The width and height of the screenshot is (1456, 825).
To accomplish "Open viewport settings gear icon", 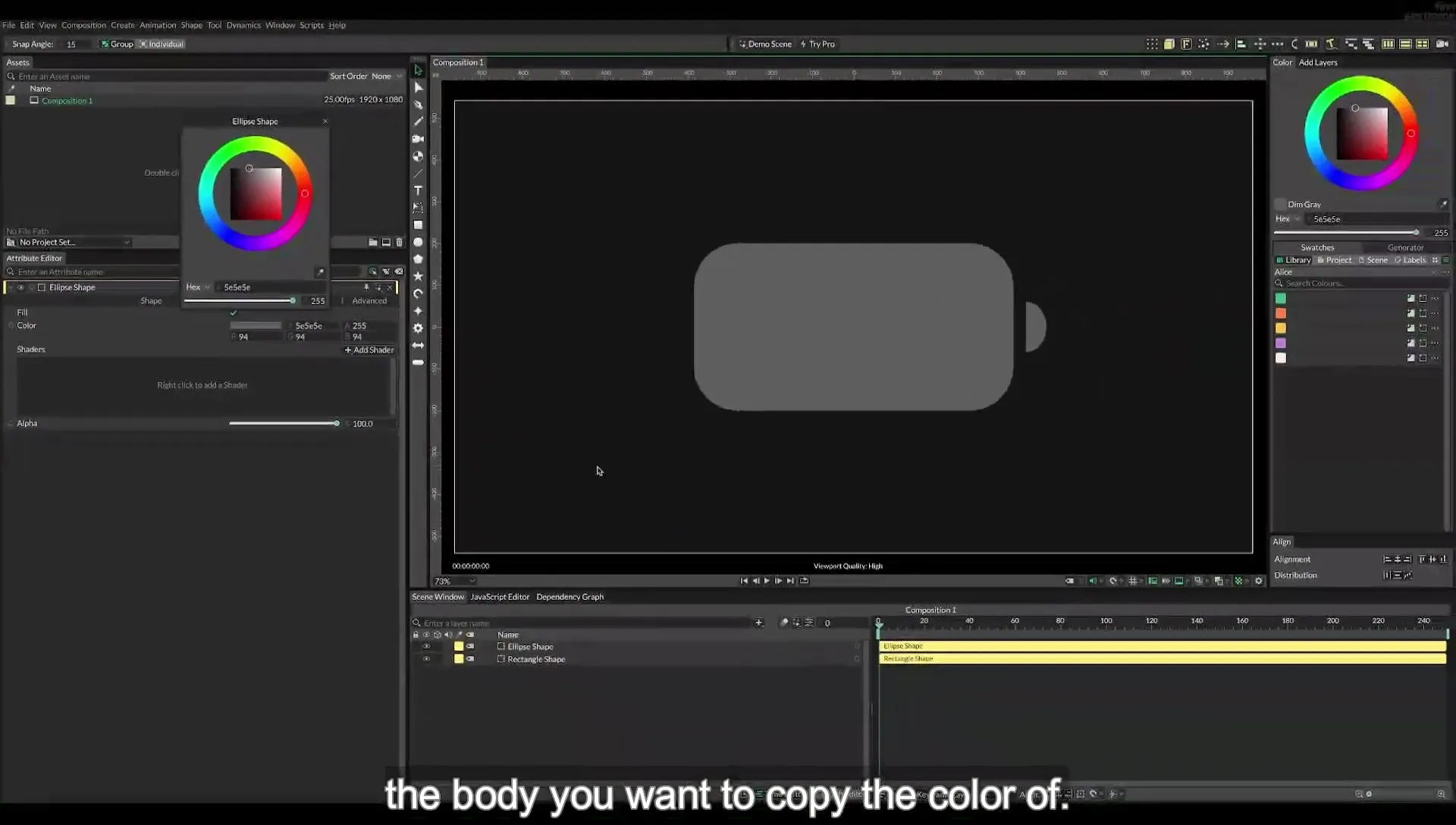I will (x=1259, y=581).
